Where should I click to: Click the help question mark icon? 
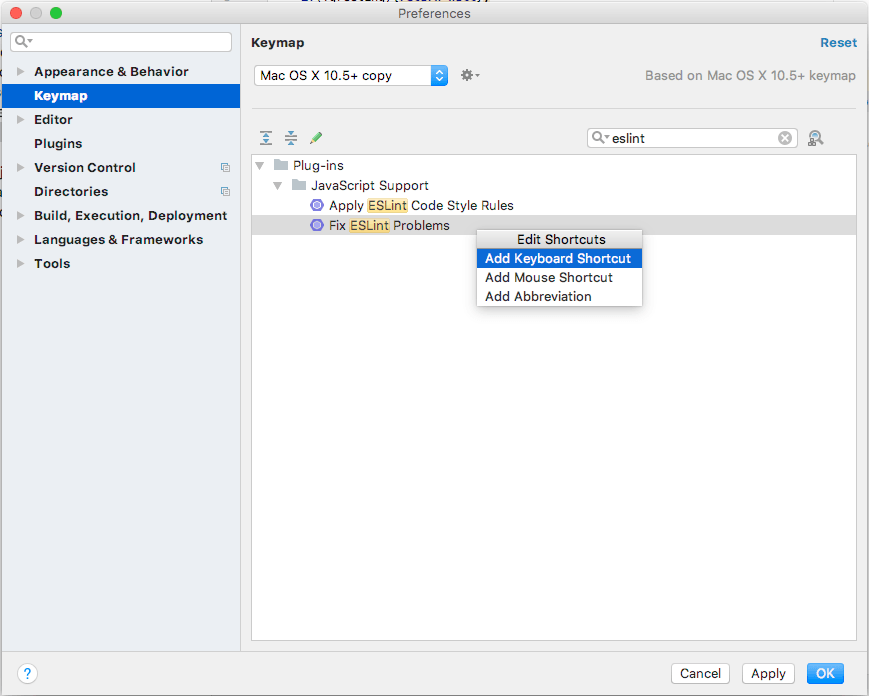click(x=26, y=674)
